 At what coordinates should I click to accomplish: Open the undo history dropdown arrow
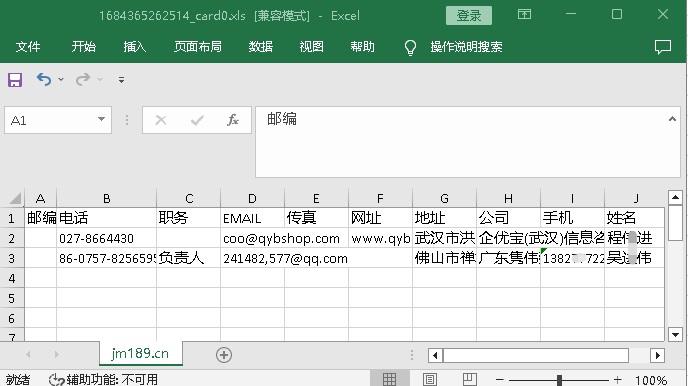click(61, 79)
